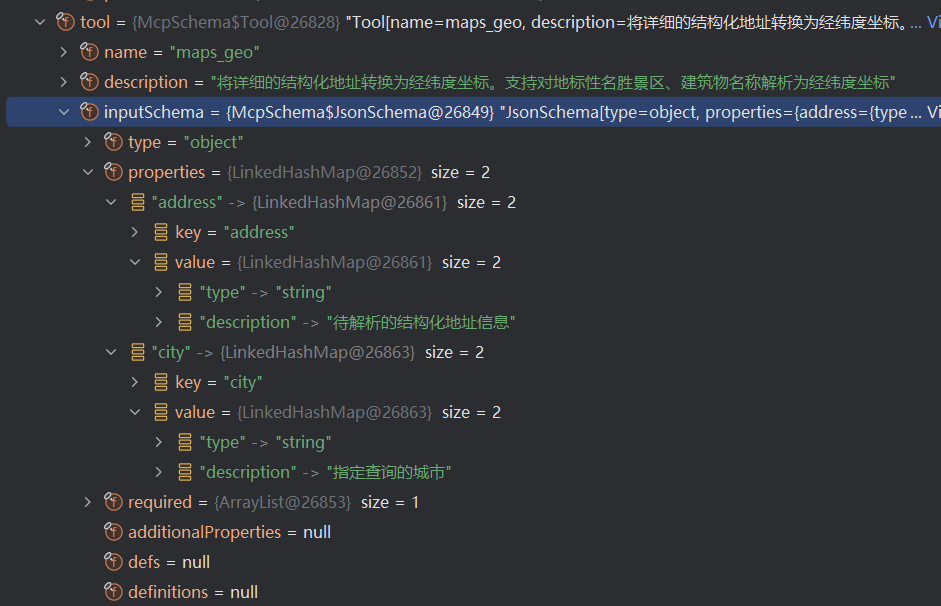Click the field icon beside additionalProperties
The height and width of the screenshot is (606, 941).
tap(113, 532)
